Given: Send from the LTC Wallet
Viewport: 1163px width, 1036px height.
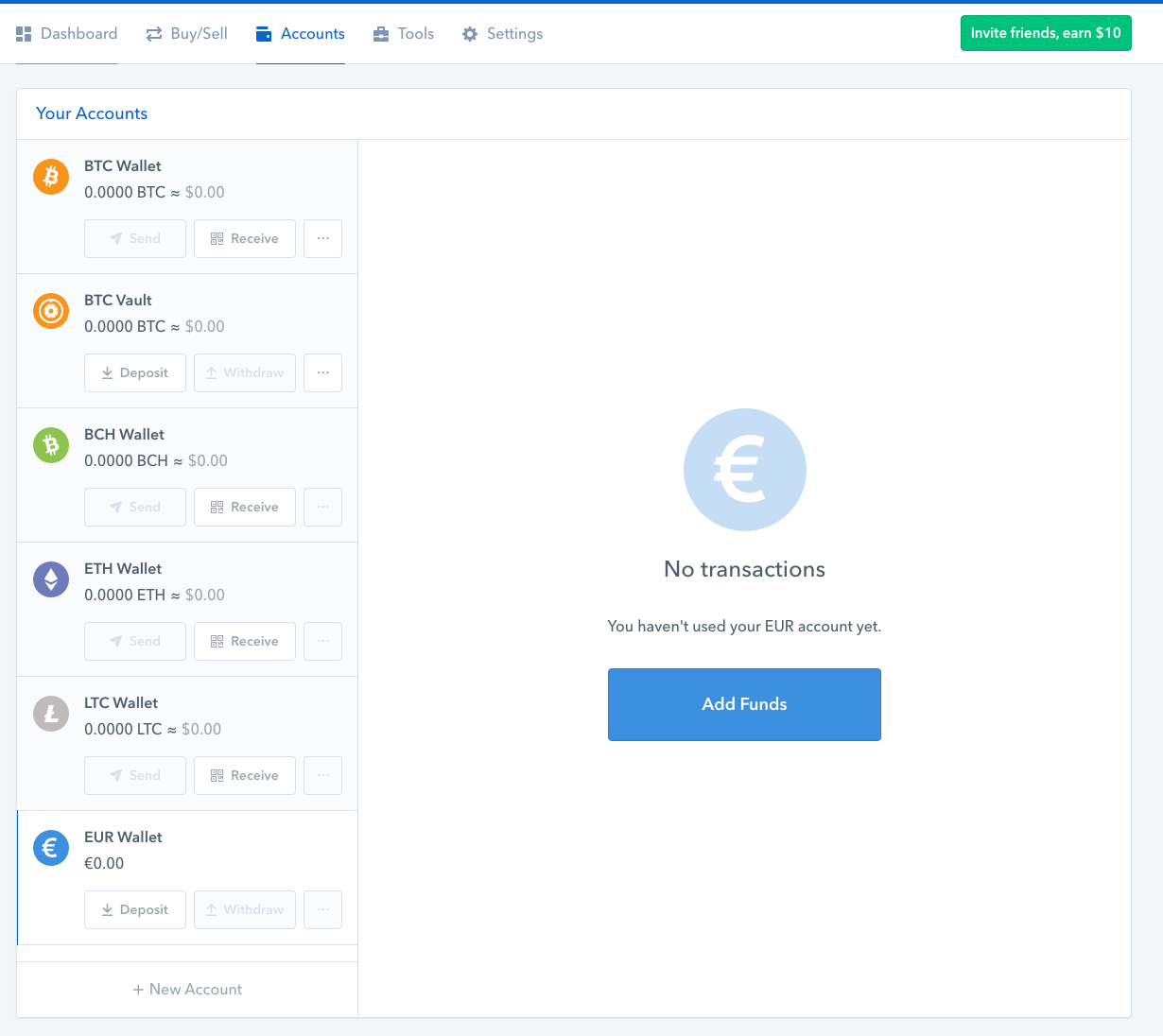Looking at the screenshot, I should pyautogui.click(x=135, y=776).
